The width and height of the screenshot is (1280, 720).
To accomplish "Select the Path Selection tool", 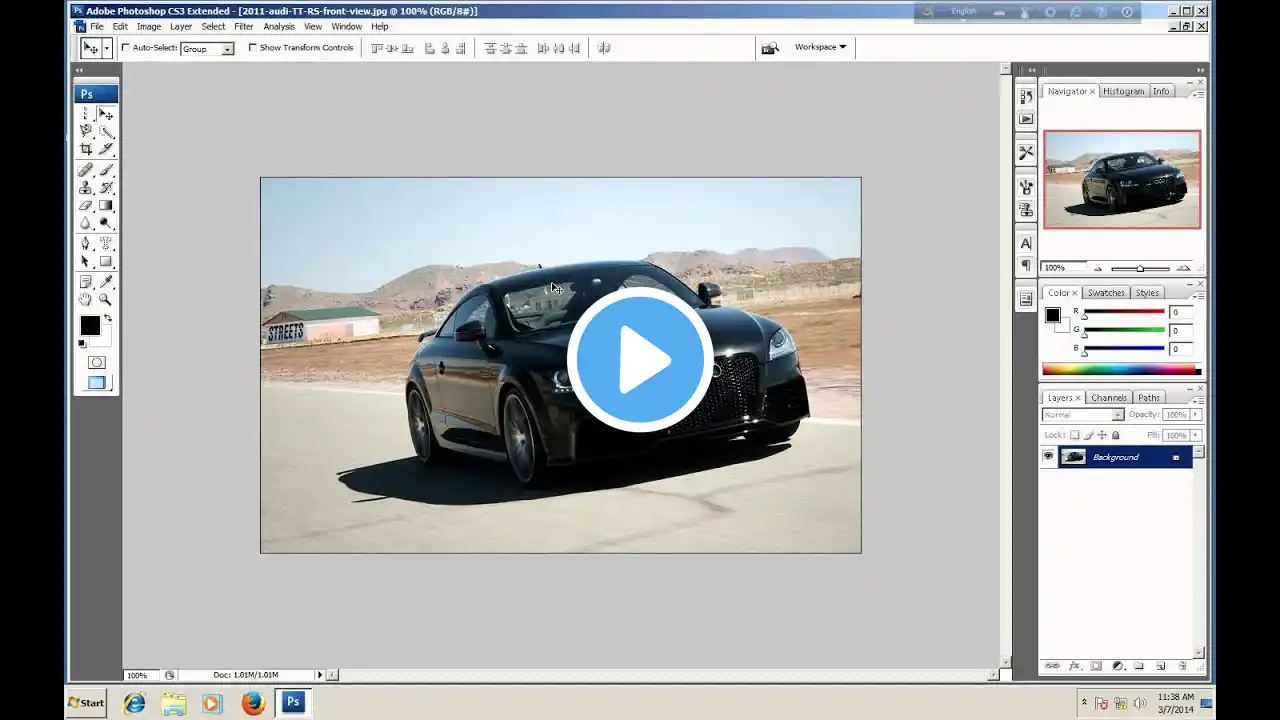I will (86, 262).
